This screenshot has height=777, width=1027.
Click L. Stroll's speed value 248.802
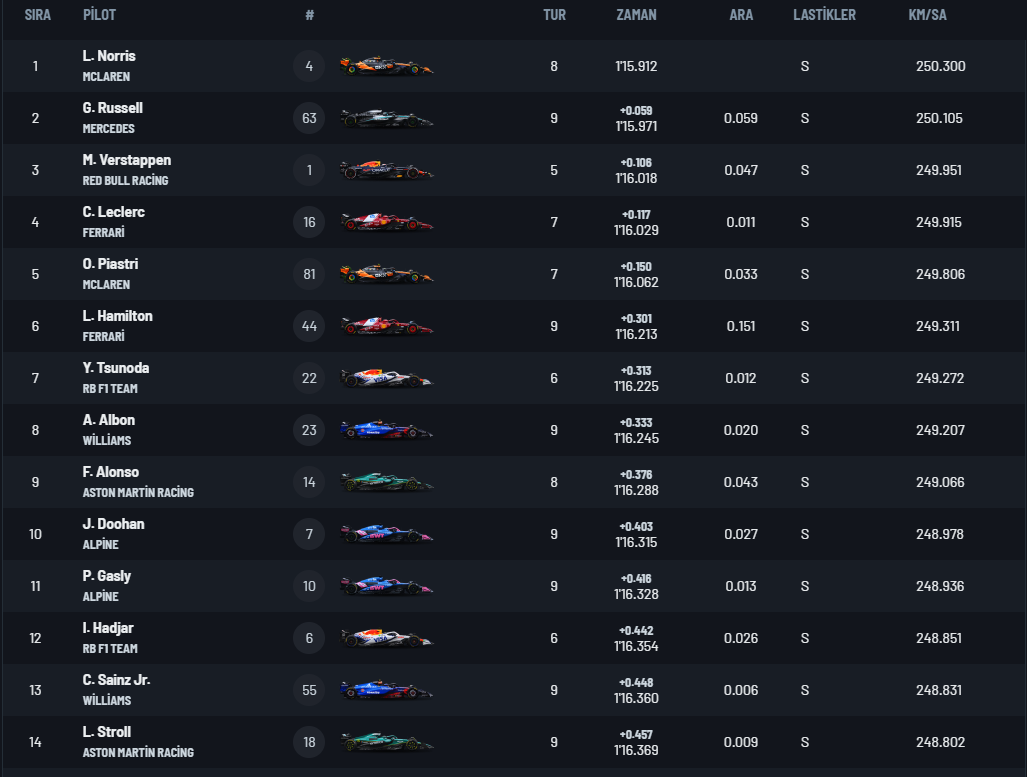939,742
